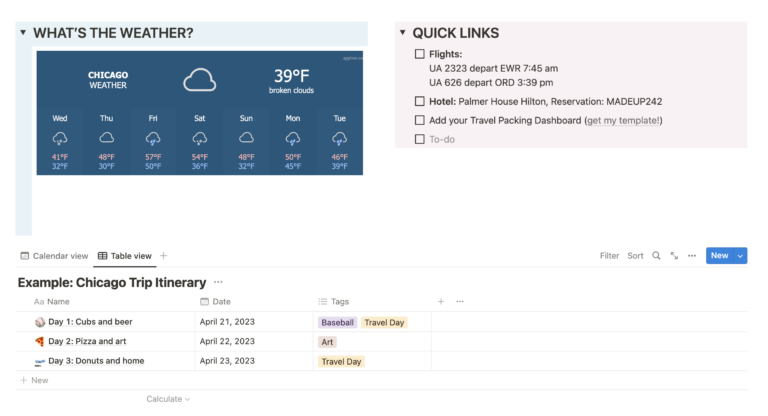The image size is (768, 416).
Task: Open options dots beside Chicago Trip Itinerary title
Action: 218,282
